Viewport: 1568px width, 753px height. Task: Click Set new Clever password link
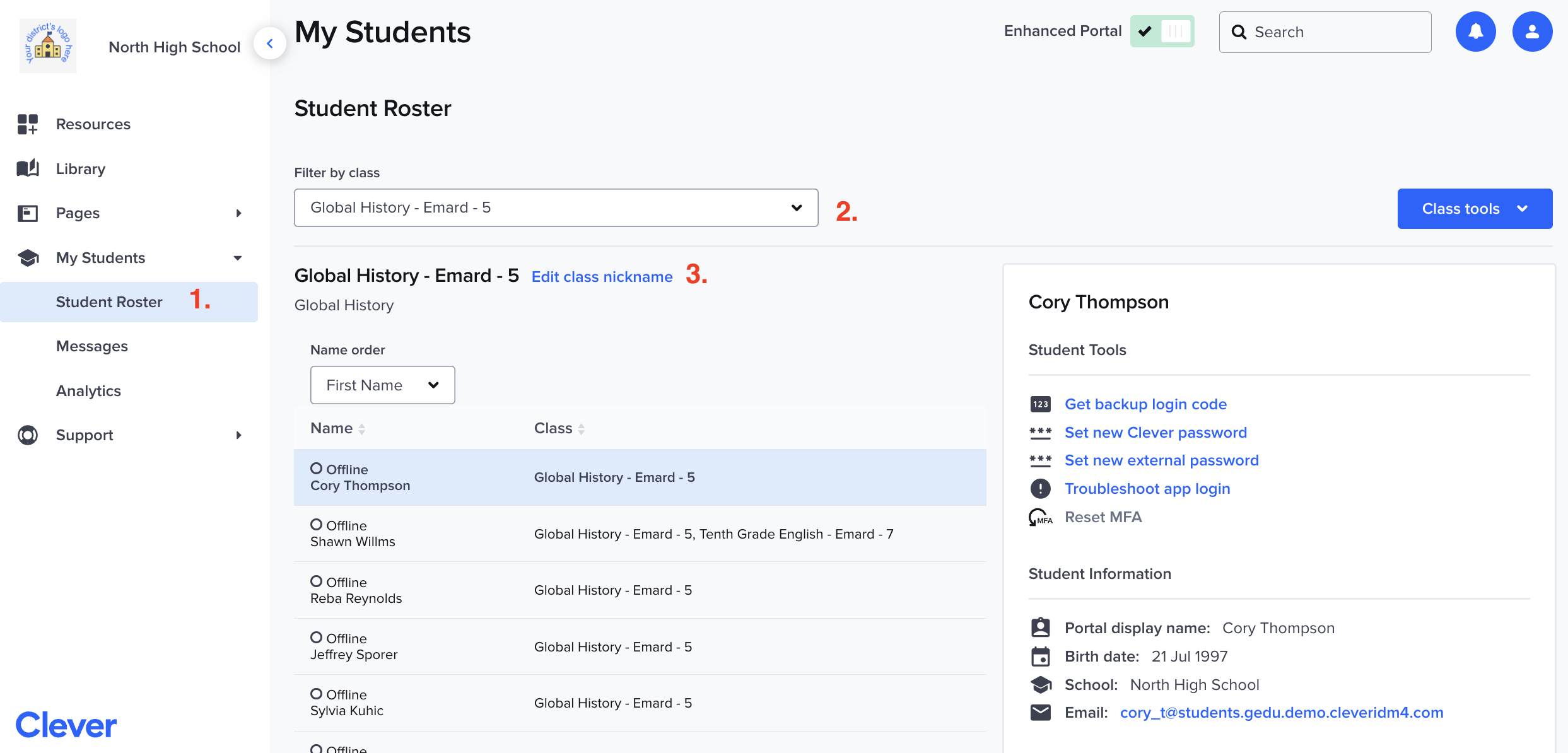1156,433
